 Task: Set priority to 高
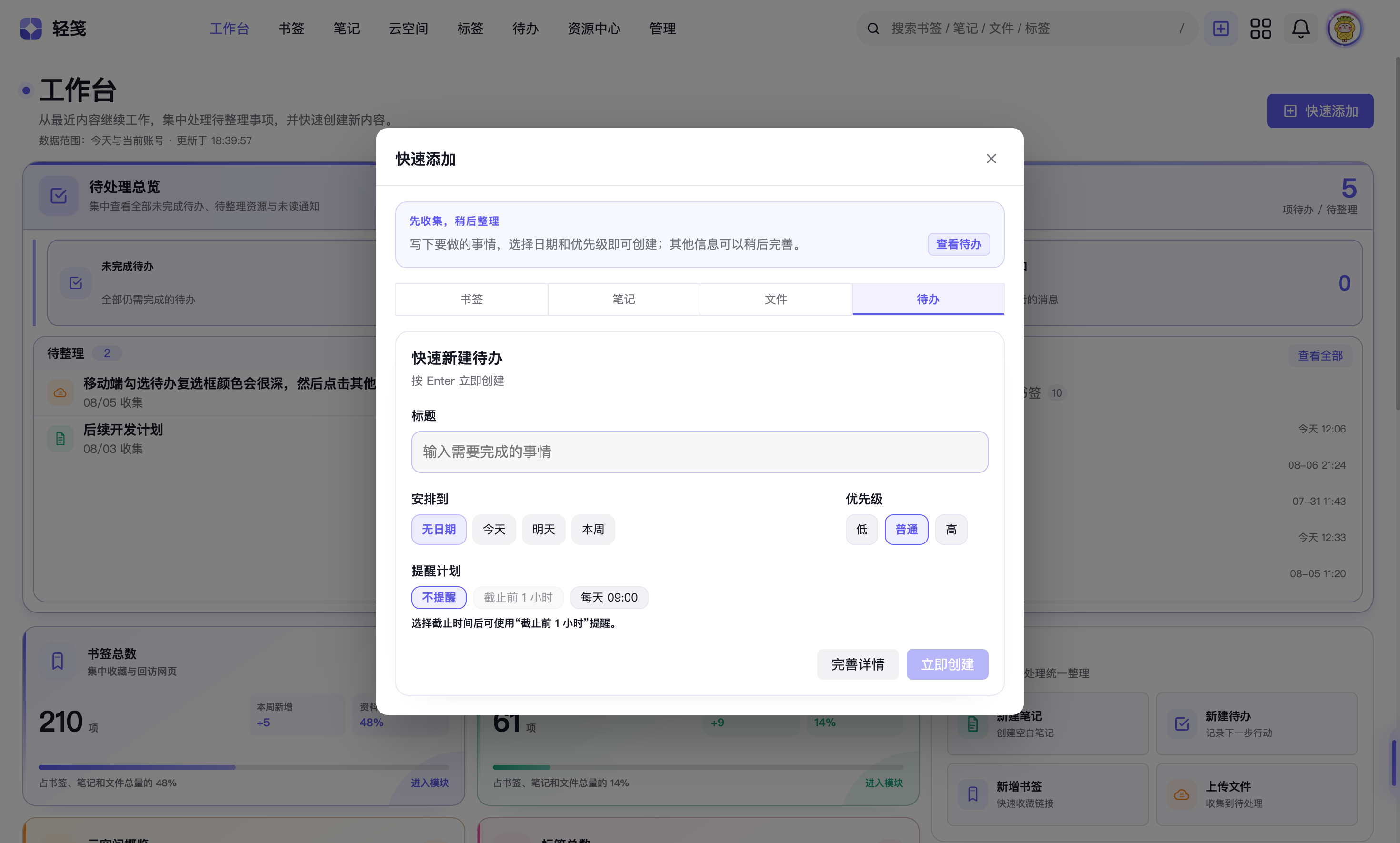pyautogui.click(x=951, y=530)
